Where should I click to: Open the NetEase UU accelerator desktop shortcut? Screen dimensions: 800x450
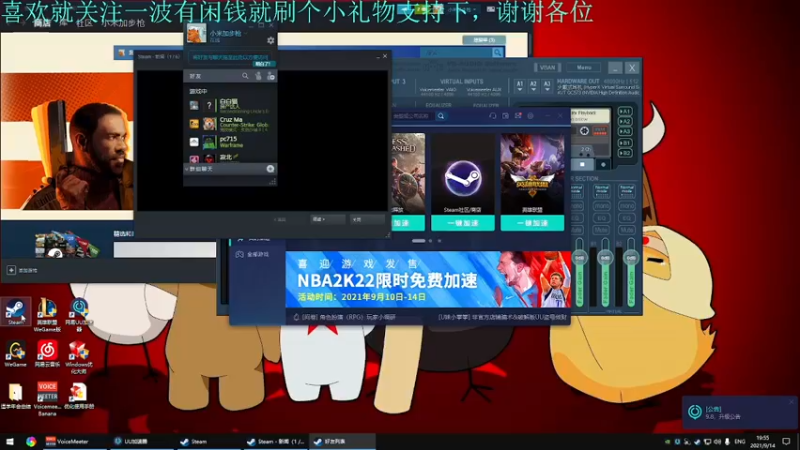click(79, 314)
